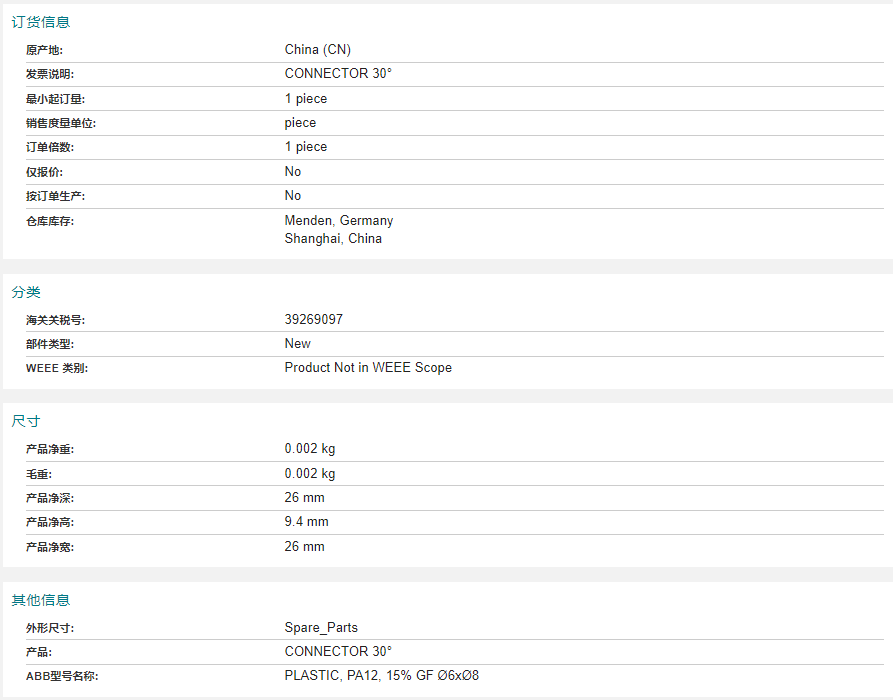Select the customs tariff number 39269097
893x700 pixels.
(314, 320)
